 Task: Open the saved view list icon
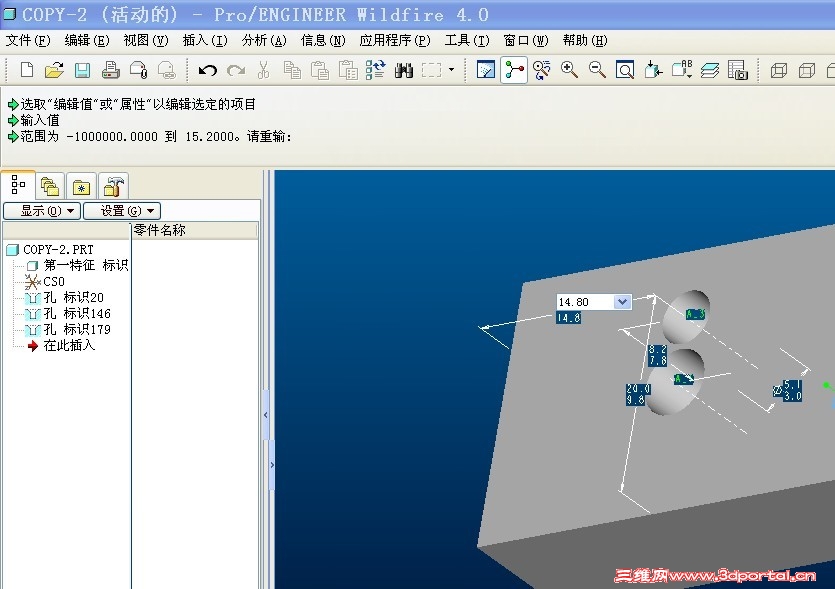click(682, 70)
